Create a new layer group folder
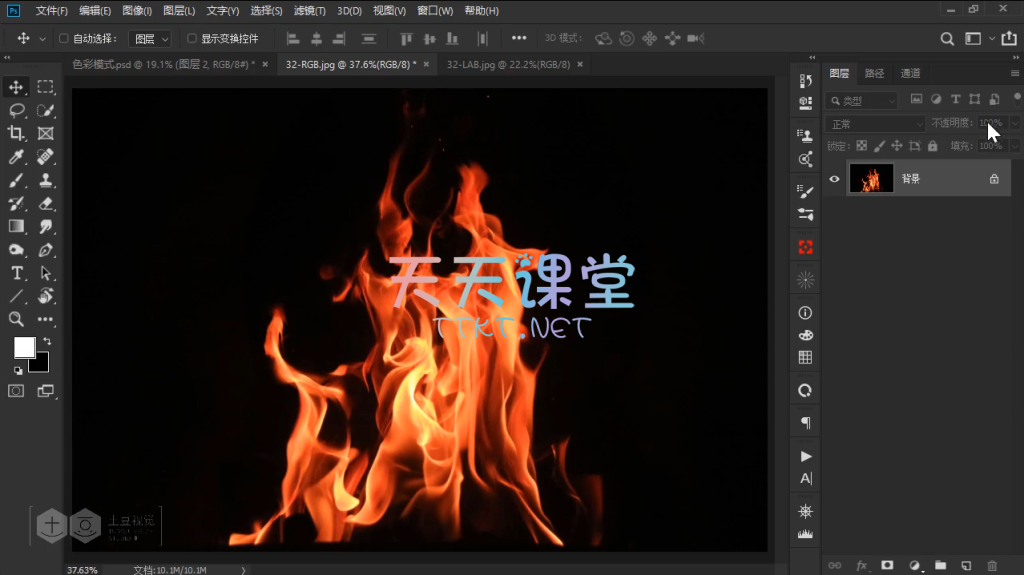The height and width of the screenshot is (575, 1024). point(940,566)
